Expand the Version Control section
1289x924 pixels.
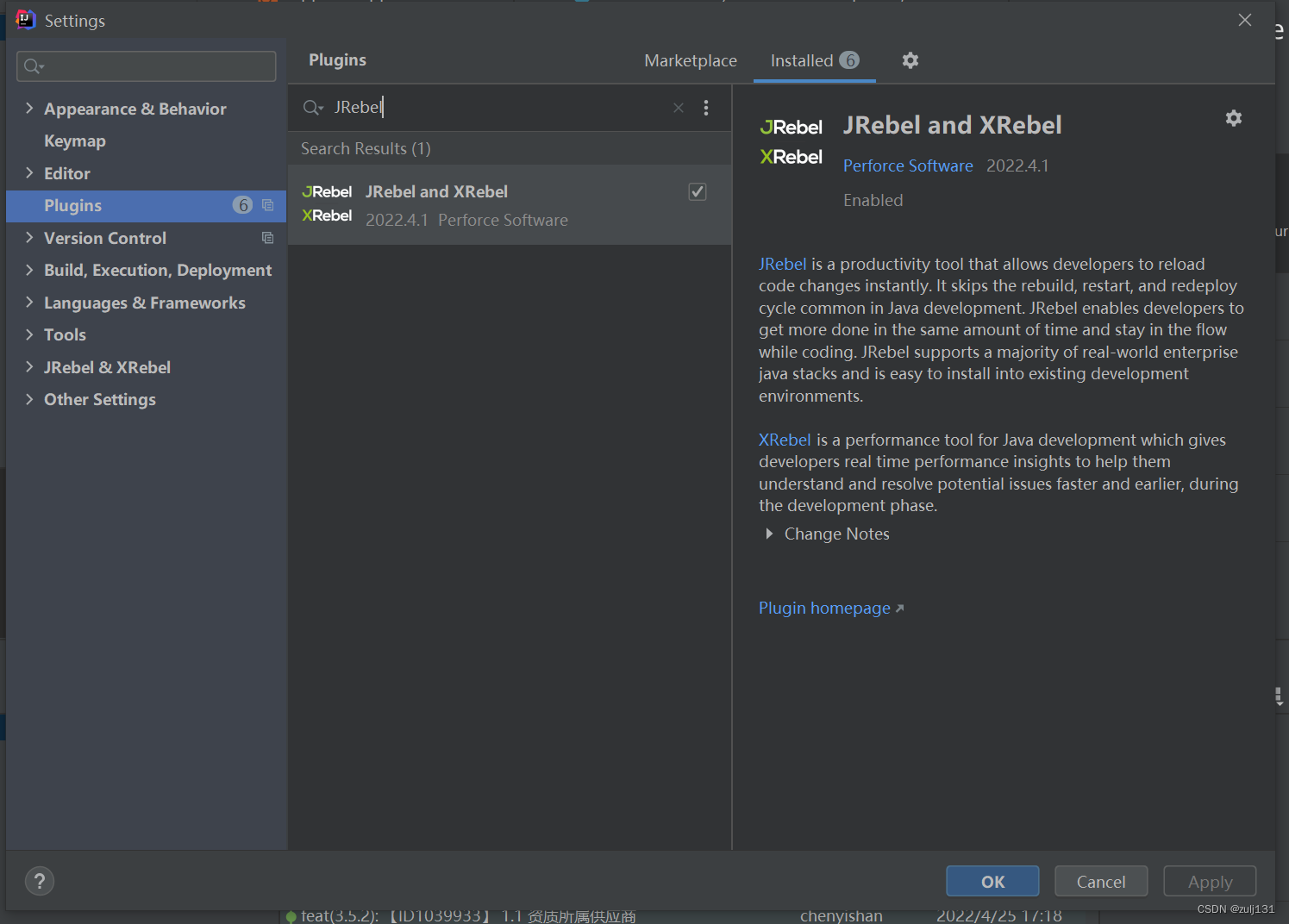29,238
